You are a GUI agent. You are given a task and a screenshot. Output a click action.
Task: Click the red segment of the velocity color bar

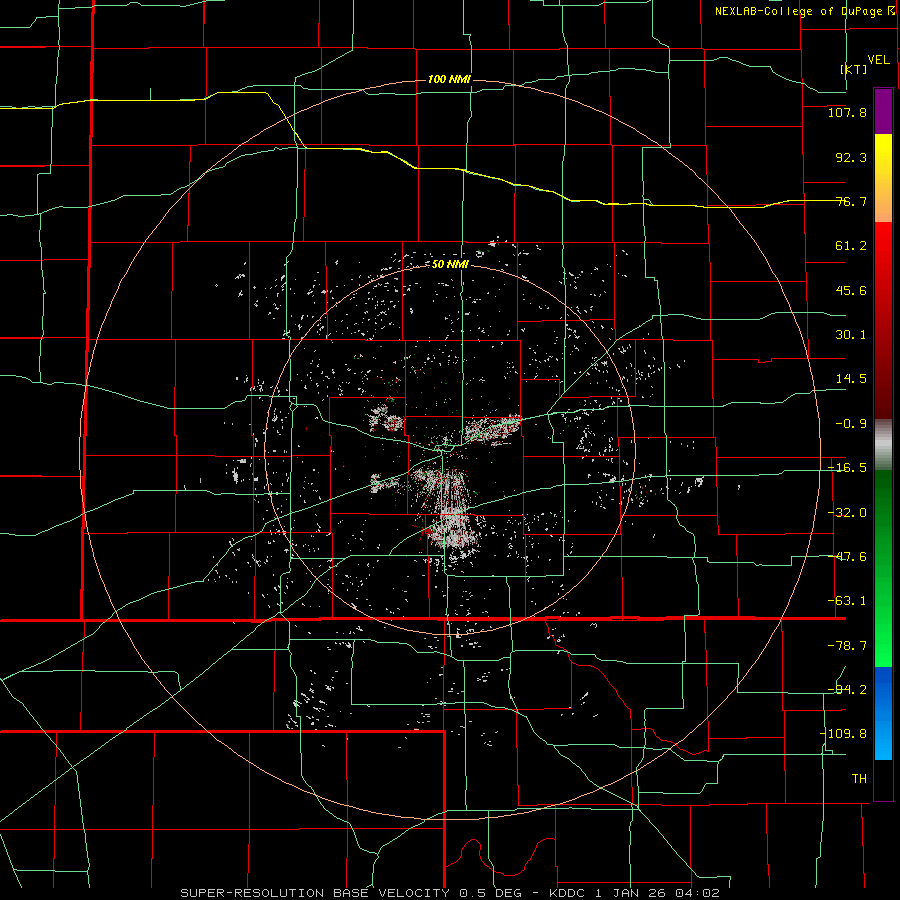883,320
